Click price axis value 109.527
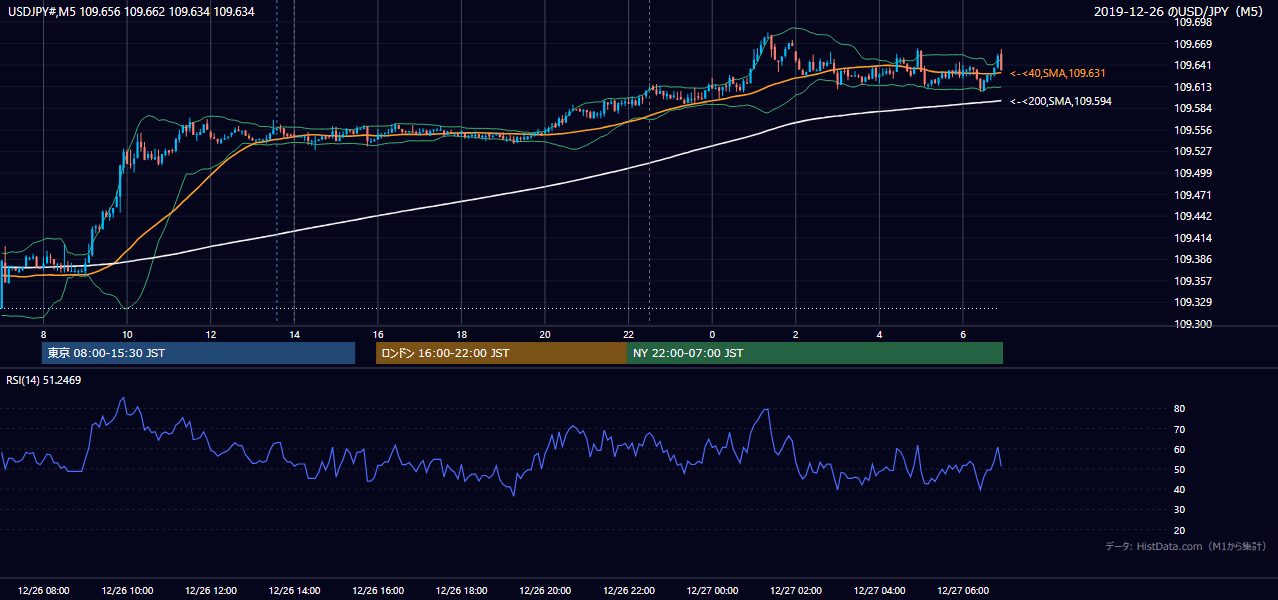Viewport: 1278px width, 600px height. coord(1193,152)
